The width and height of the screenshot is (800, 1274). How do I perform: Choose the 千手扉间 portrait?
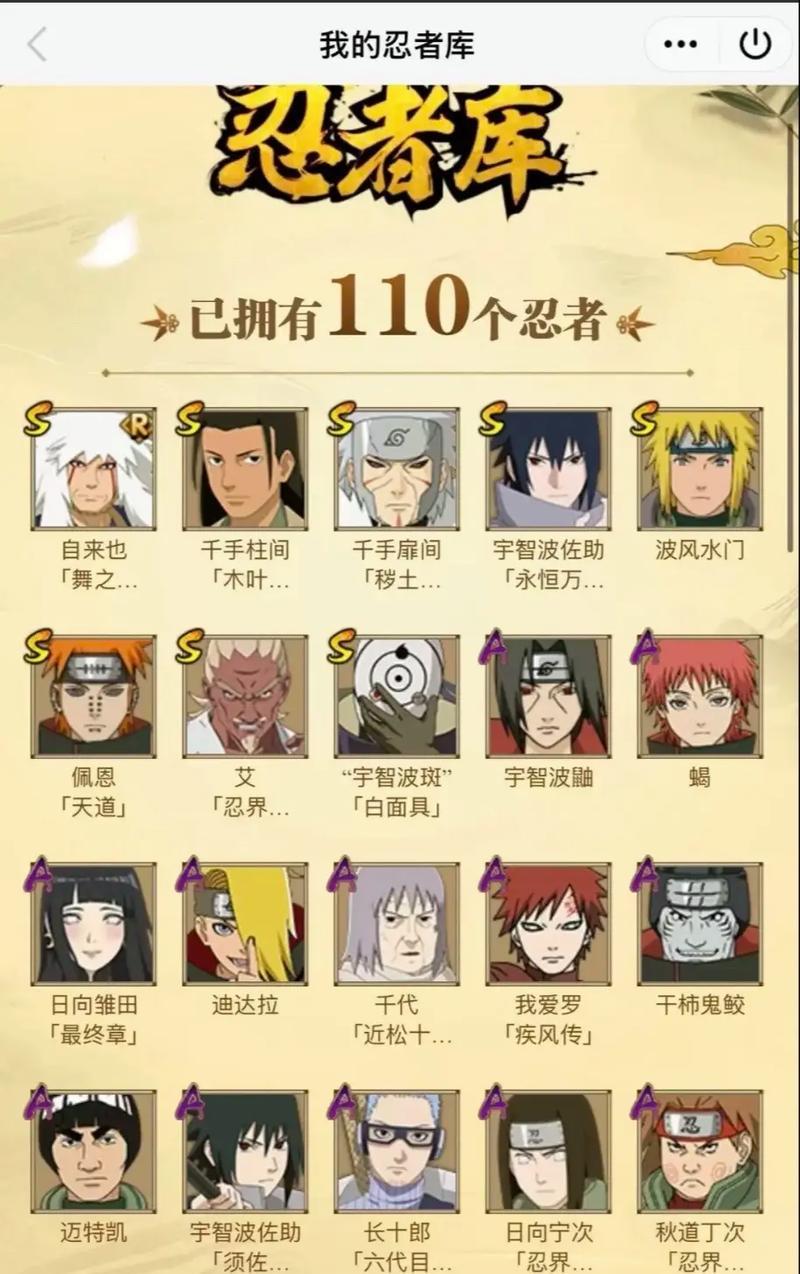(x=397, y=468)
